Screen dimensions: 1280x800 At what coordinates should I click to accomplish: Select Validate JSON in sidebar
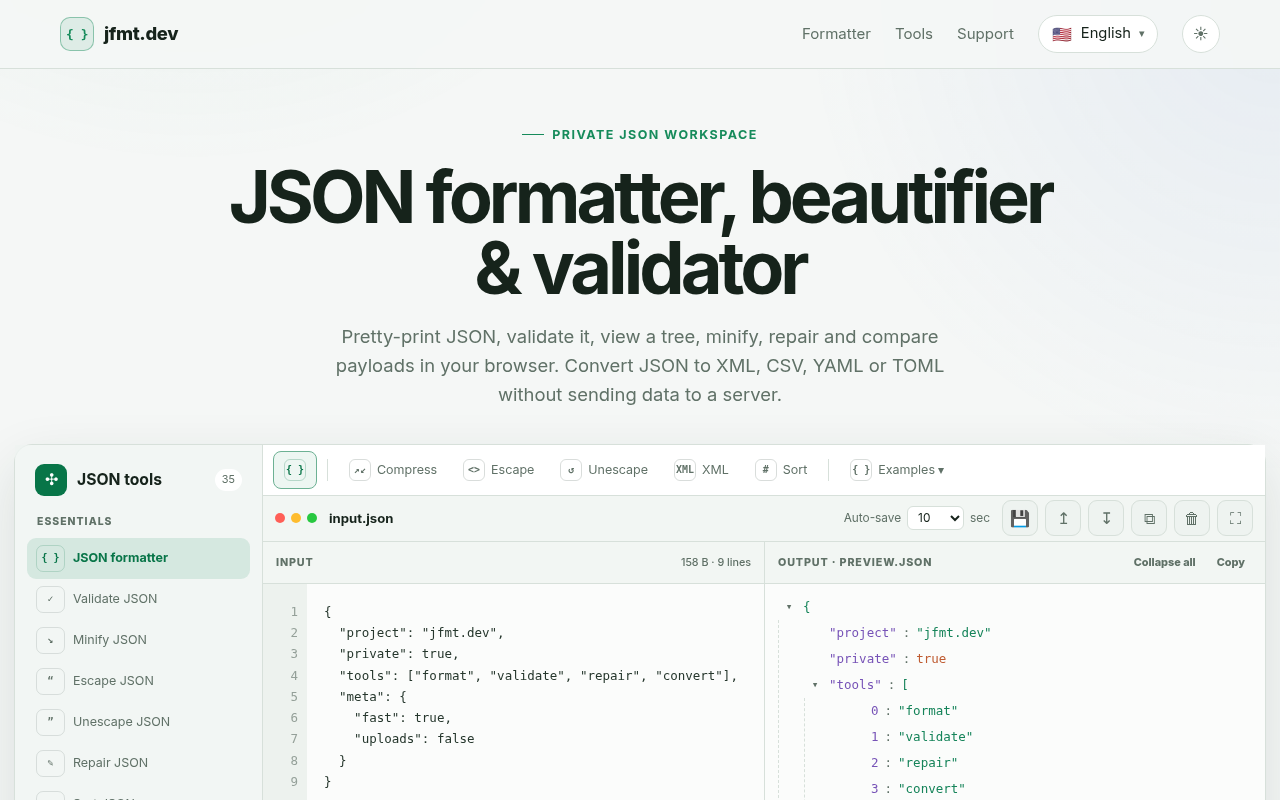[x=138, y=599]
